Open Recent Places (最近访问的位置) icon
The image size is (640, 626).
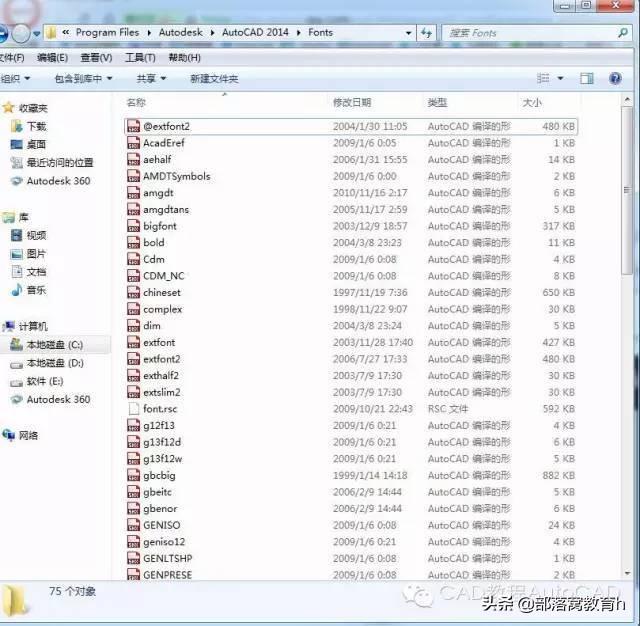click(x=16, y=163)
